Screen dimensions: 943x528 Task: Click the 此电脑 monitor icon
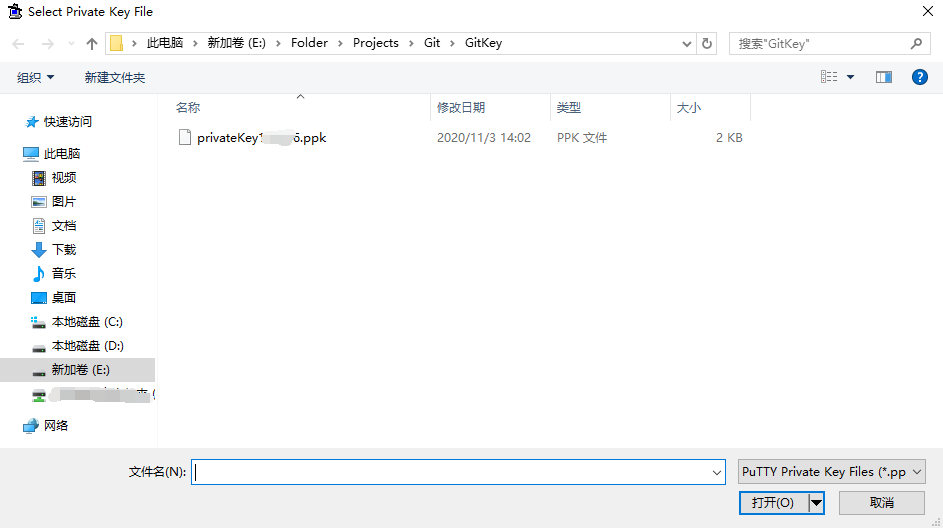coord(31,154)
